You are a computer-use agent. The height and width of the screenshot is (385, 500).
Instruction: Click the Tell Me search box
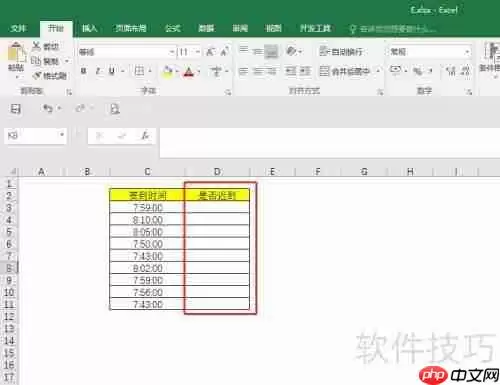[x=393, y=29]
